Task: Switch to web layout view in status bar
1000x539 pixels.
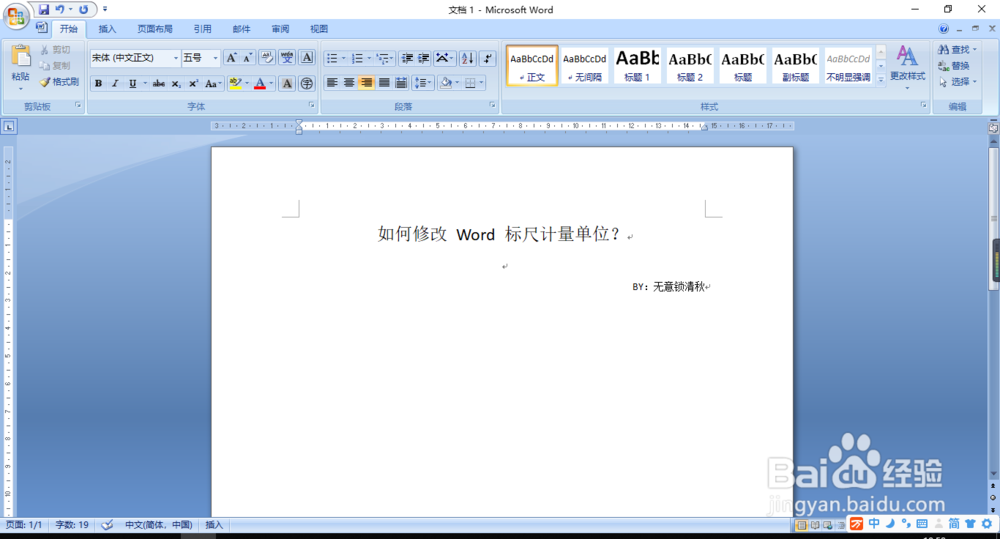Action: 828,525
